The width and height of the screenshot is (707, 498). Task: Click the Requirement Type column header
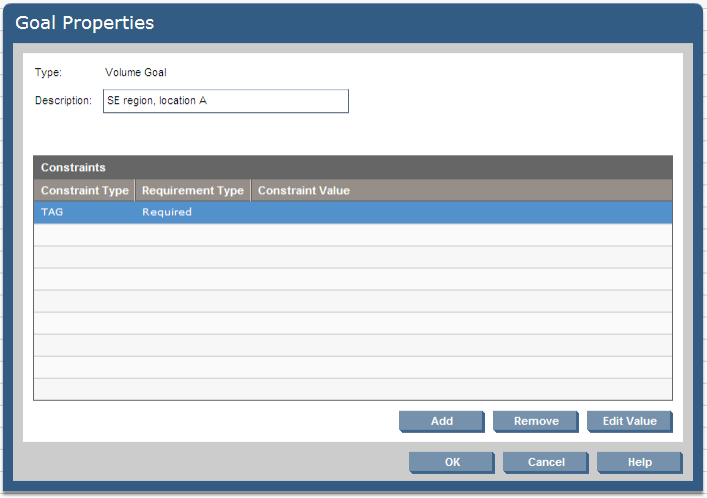[193, 190]
